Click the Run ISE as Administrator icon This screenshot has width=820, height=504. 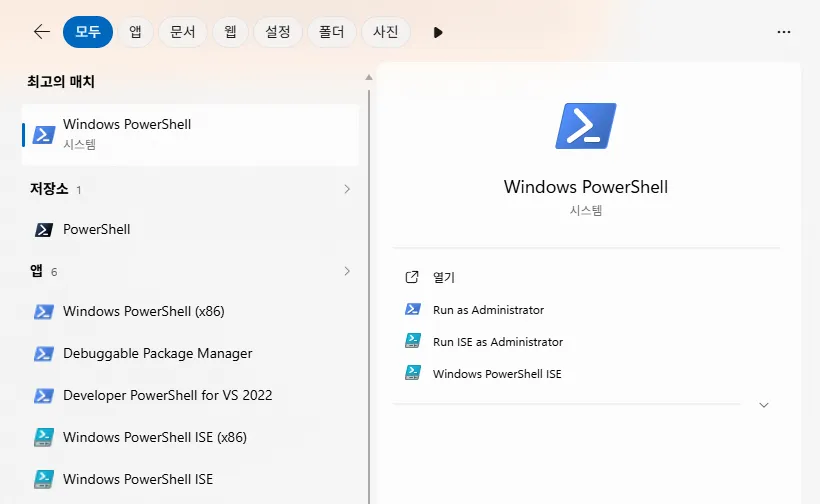click(413, 341)
